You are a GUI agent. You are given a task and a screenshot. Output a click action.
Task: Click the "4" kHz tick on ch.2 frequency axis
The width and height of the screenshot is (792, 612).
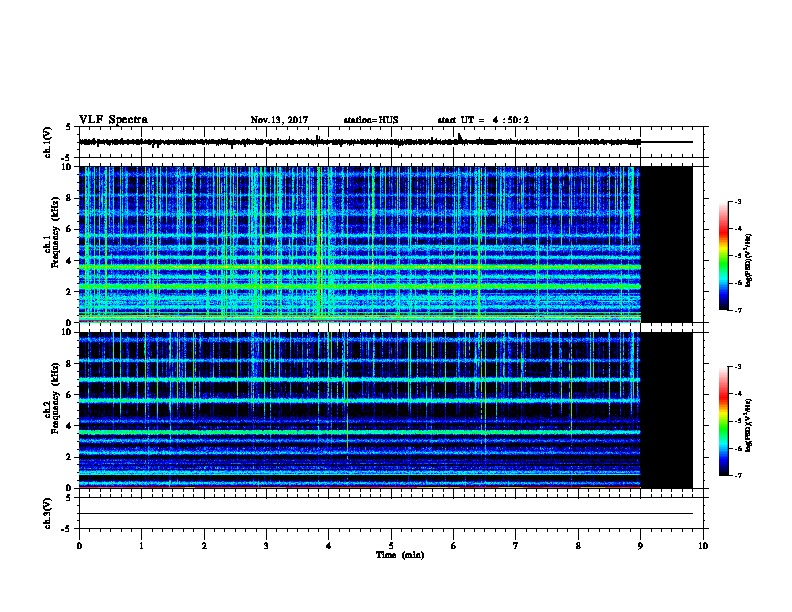[69, 426]
